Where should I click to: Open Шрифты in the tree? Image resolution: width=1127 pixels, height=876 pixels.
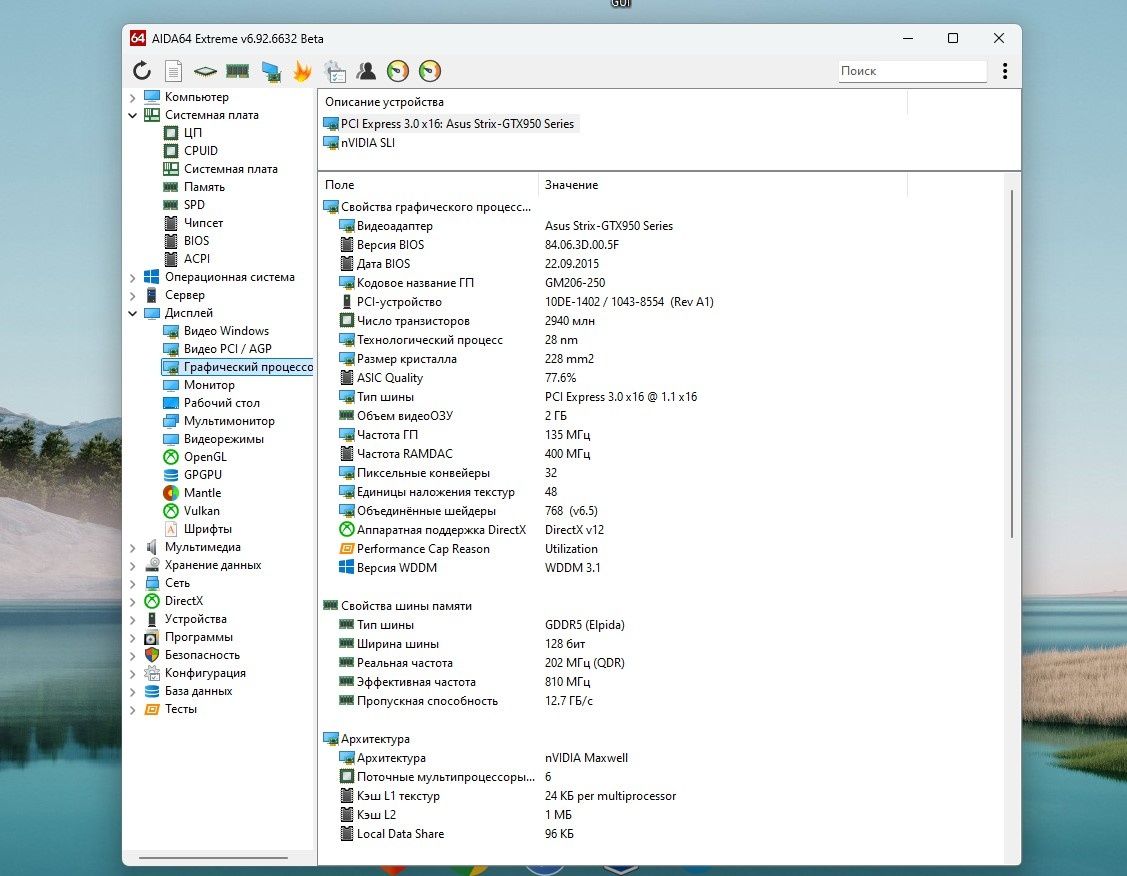(208, 529)
